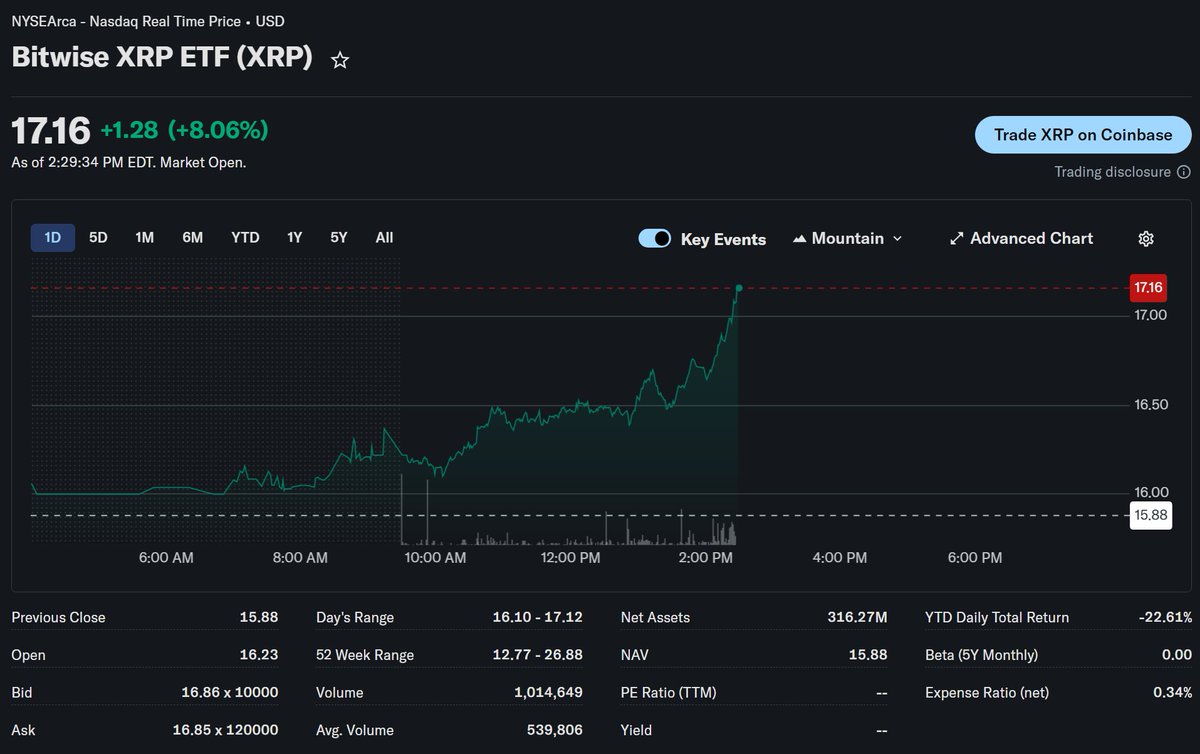Click the Ask value 16.85 x 120000
Viewport: 1200px width, 754px height.
point(225,730)
